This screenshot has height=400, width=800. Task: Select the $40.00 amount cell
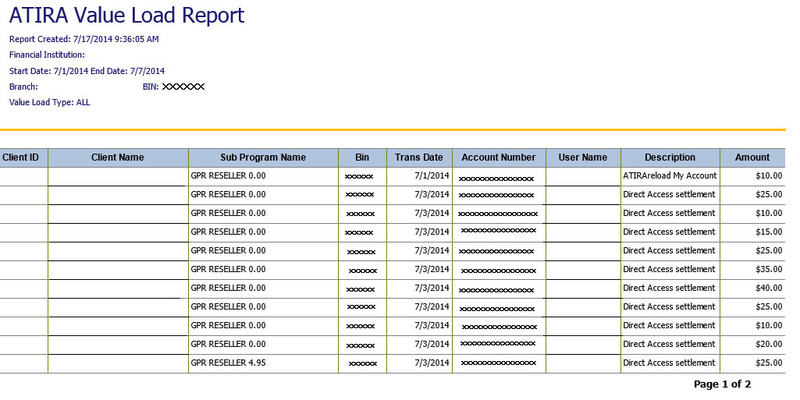(x=755, y=288)
